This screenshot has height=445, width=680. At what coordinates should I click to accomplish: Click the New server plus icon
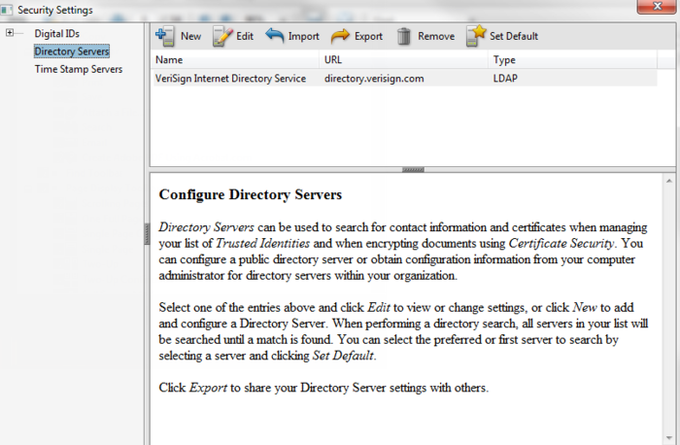coord(165,36)
